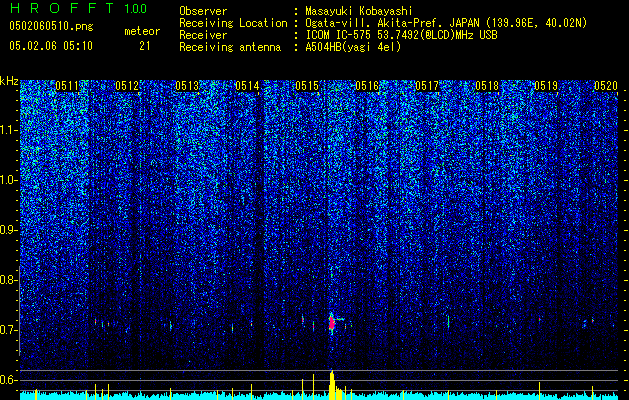The image size is (629, 400).
Task: Click the antenna A504HB(yagi 4el) text
Action: [x=353, y=47]
